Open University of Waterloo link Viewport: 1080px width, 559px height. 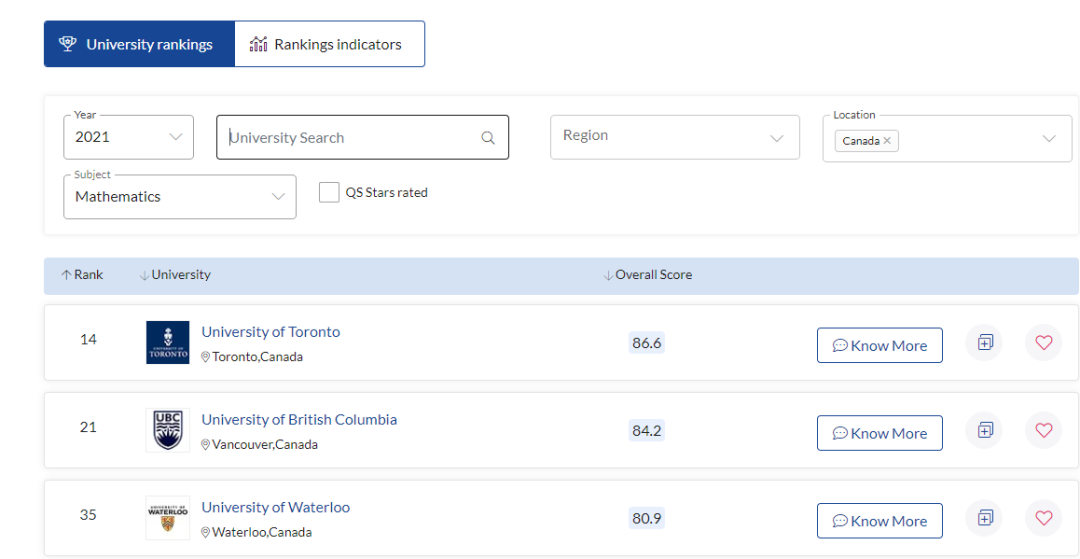(x=275, y=507)
